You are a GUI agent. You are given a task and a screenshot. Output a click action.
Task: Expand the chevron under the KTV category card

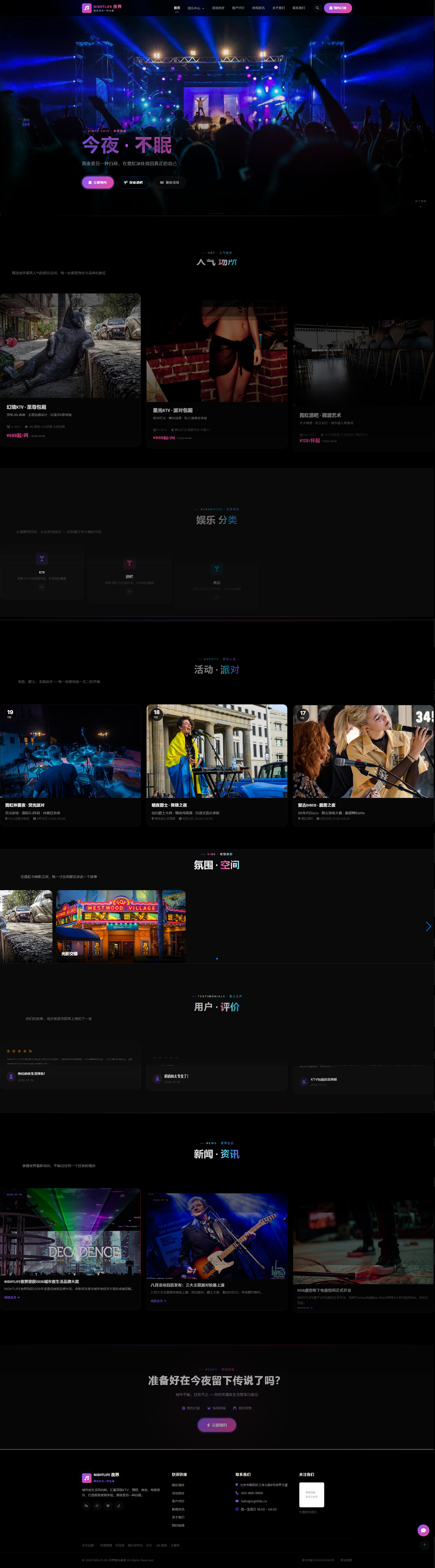point(41,587)
